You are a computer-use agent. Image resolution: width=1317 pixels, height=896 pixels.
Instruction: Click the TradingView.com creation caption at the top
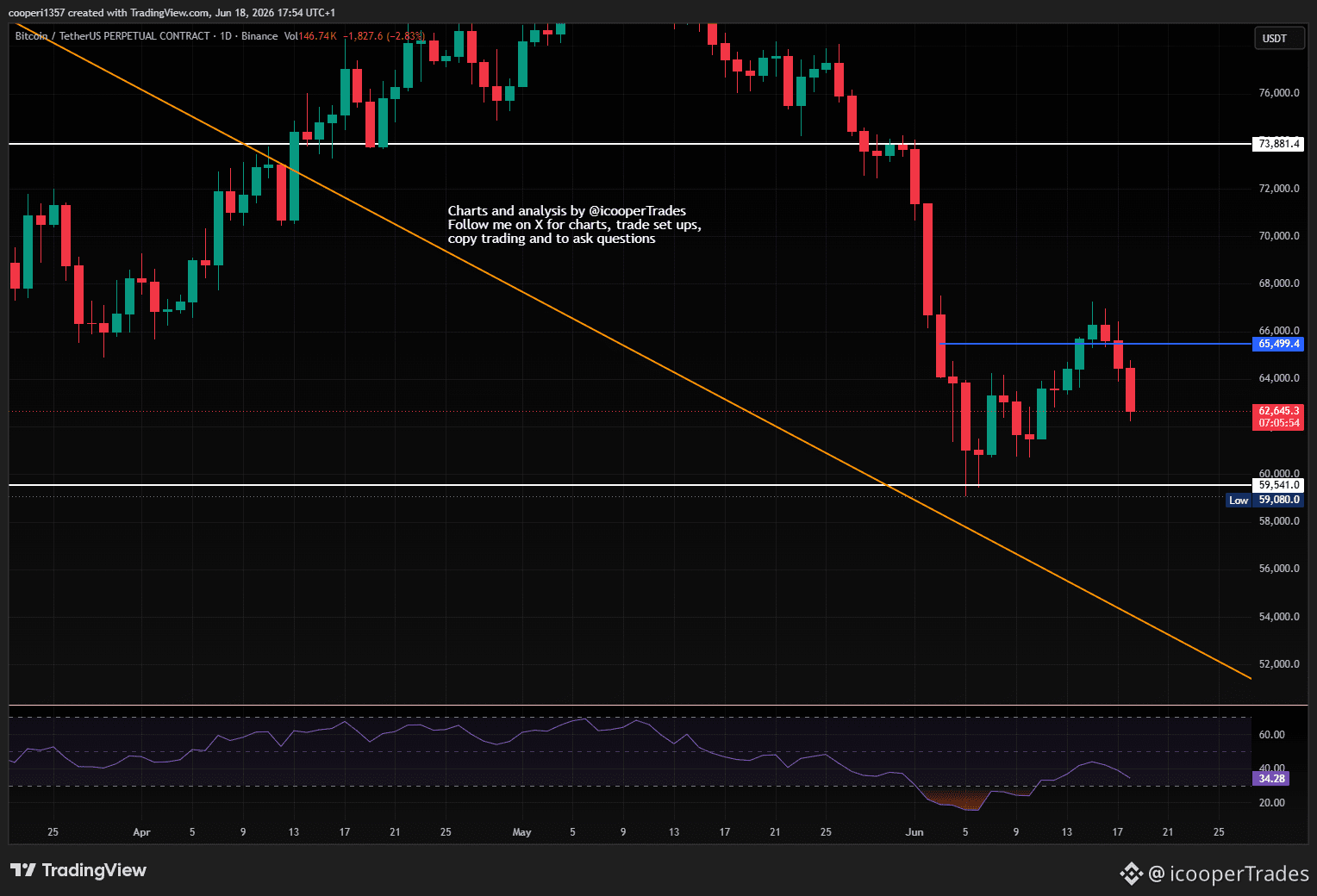point(172,12)
